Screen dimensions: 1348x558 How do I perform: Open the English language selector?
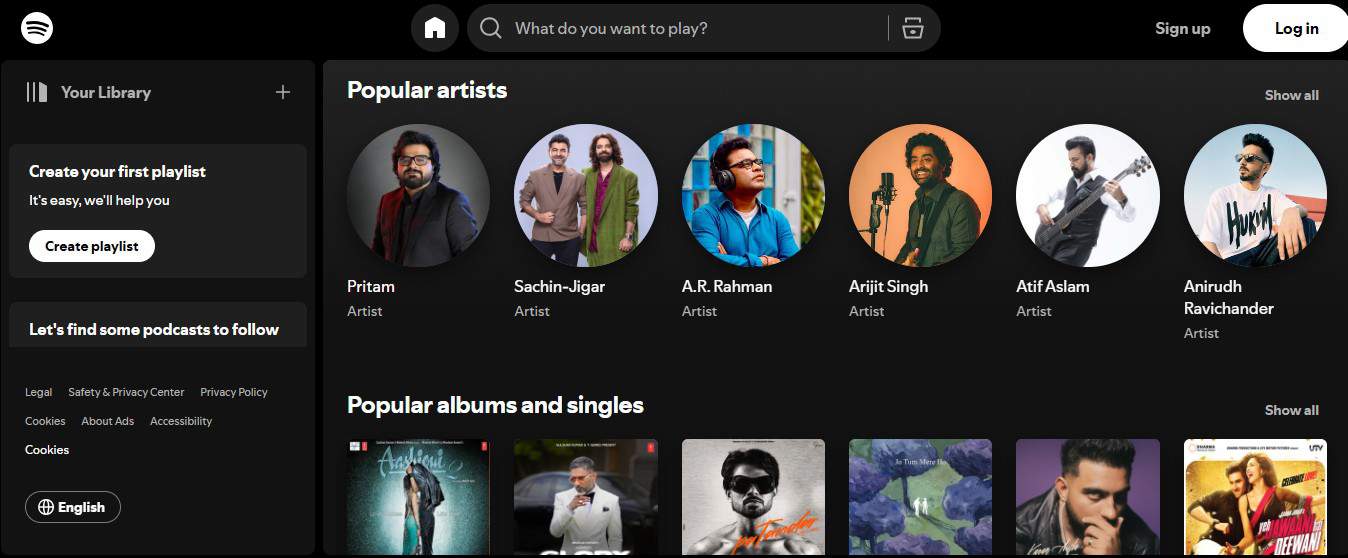click(73, 507)
